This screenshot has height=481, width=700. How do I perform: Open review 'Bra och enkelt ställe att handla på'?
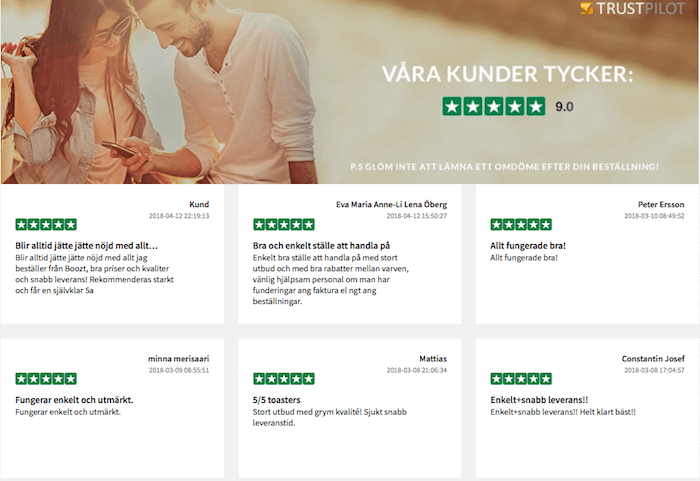coord(321,246)
